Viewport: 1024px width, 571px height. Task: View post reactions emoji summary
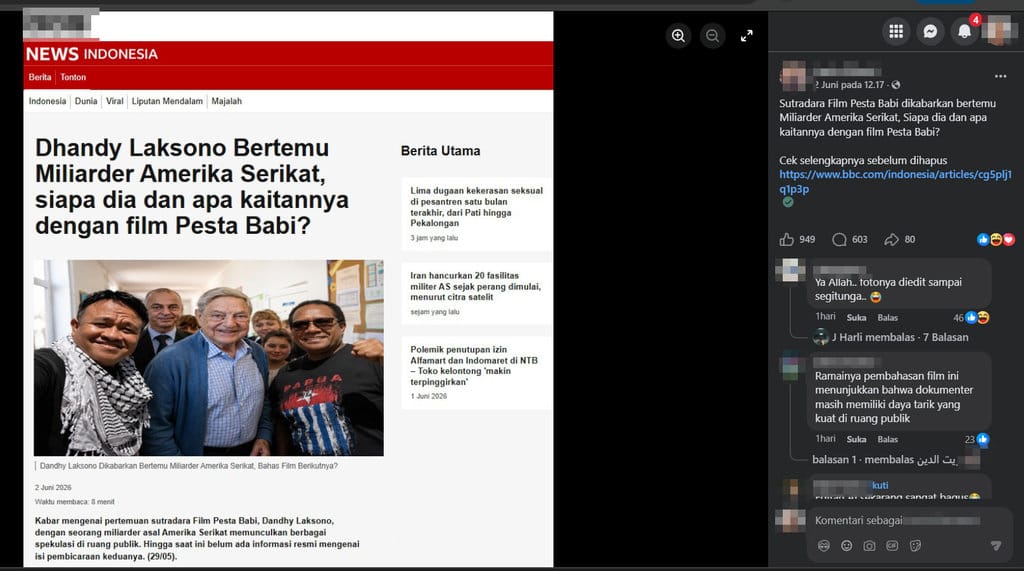[996, 240]
